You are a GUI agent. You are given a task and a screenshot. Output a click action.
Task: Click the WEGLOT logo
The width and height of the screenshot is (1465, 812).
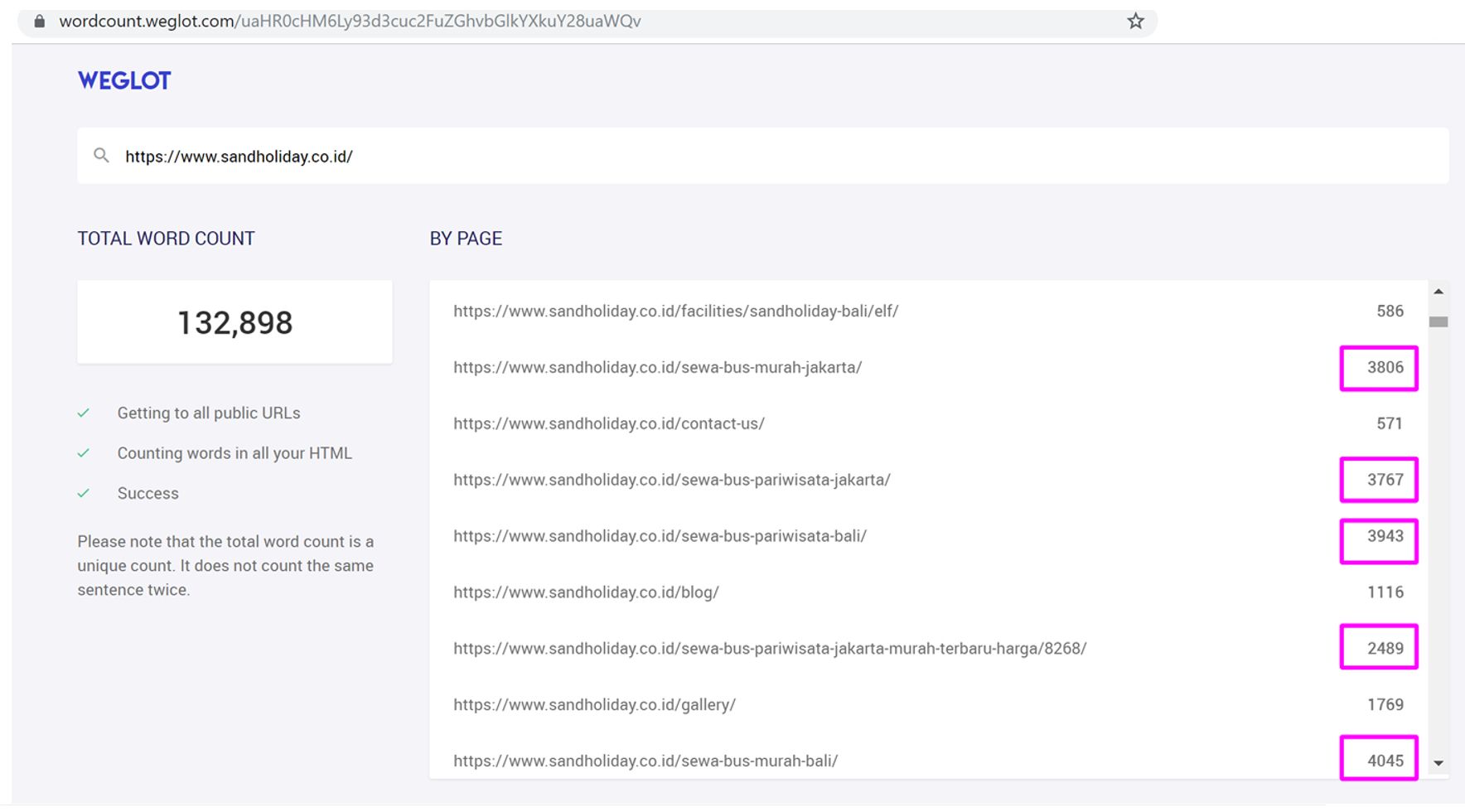pyautogui.click(x=124, y=80)
